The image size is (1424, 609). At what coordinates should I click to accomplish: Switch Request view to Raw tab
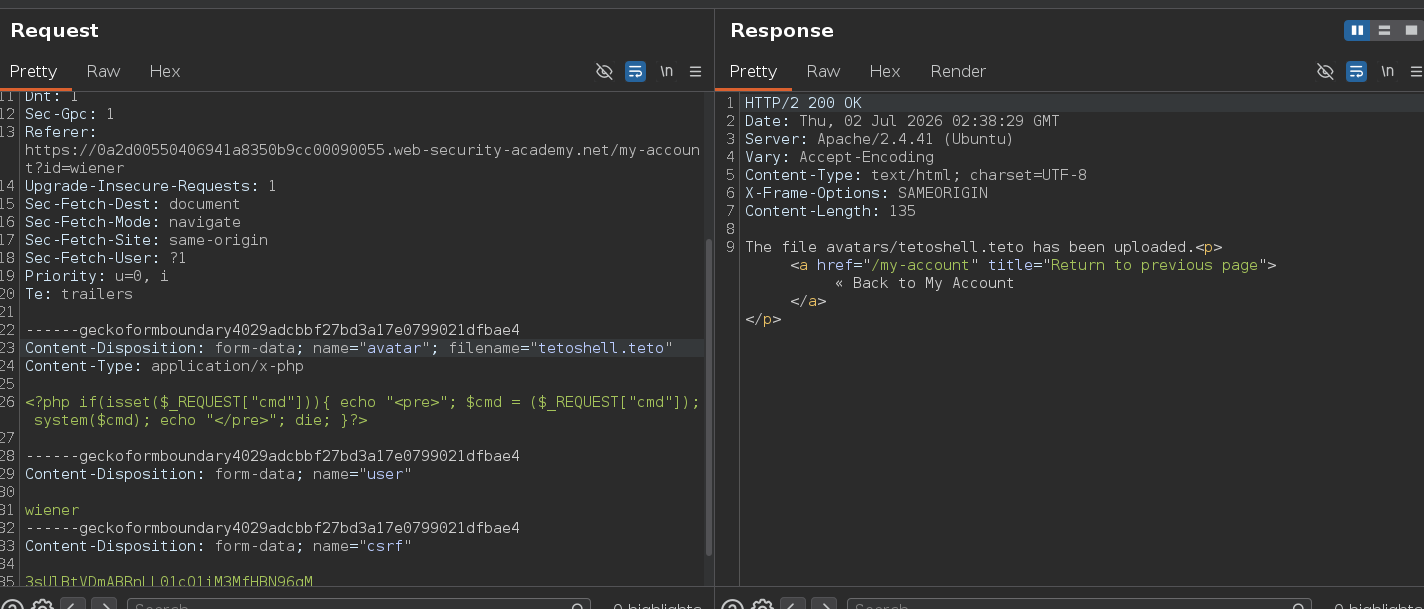tap(103, 71)
